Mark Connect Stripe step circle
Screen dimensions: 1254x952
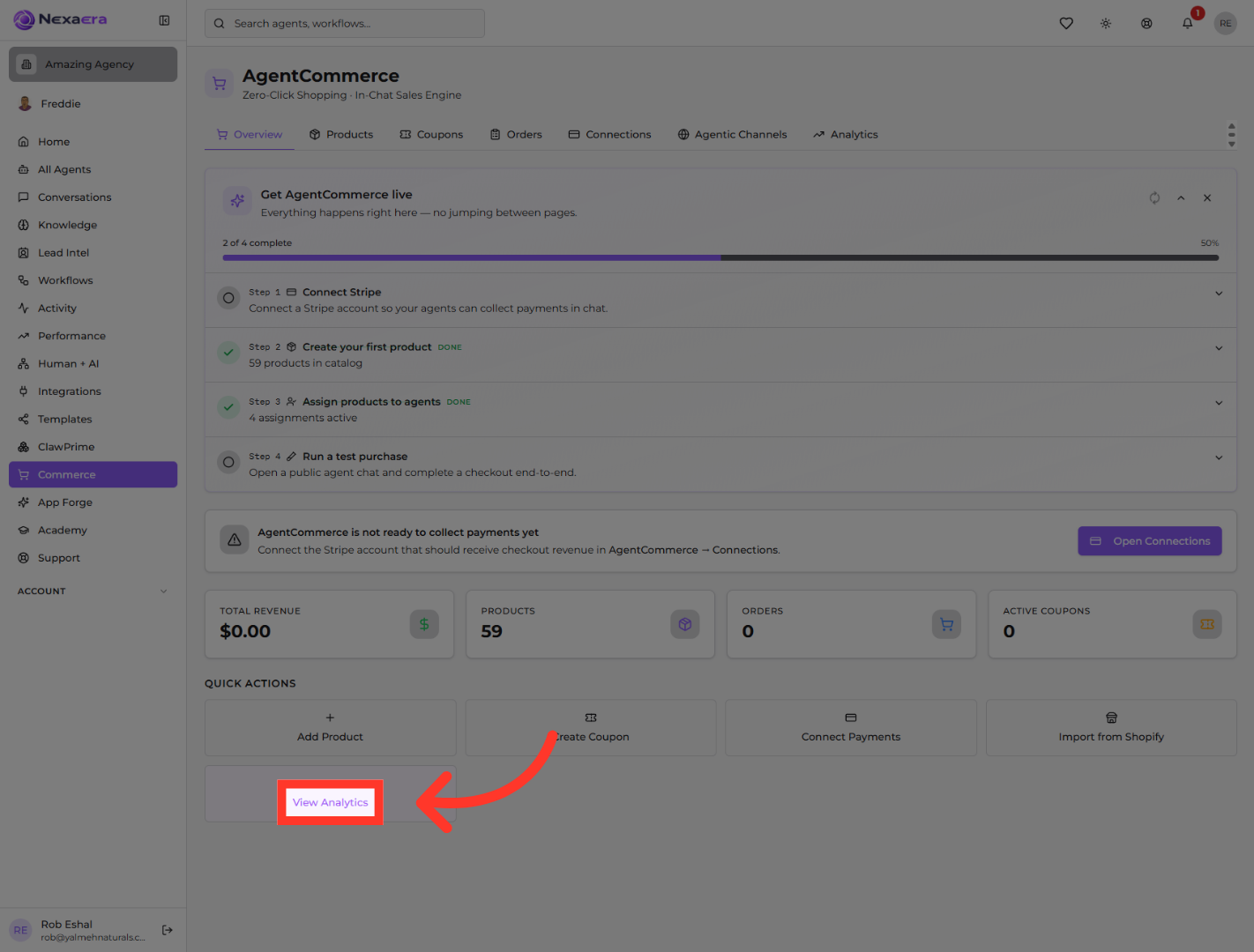coord(228,298)
